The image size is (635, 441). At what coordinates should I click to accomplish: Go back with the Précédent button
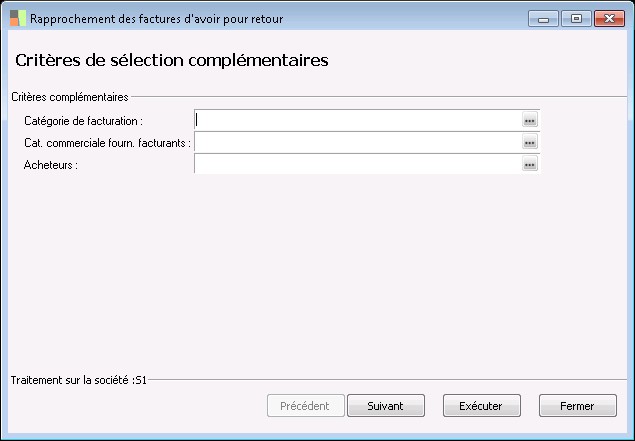pos(306,406)
